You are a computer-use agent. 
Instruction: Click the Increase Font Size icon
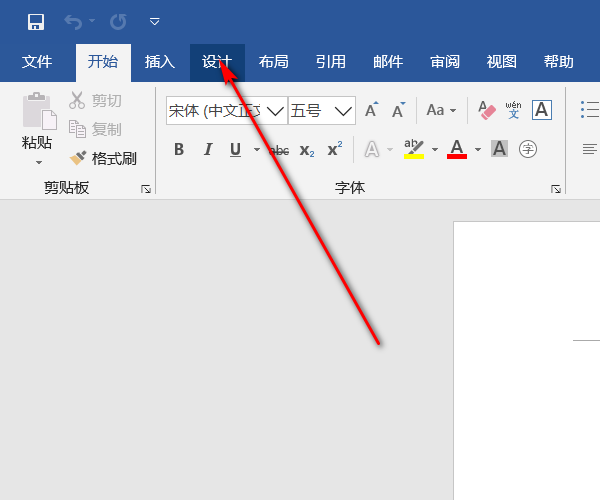(x=372, y=110)
